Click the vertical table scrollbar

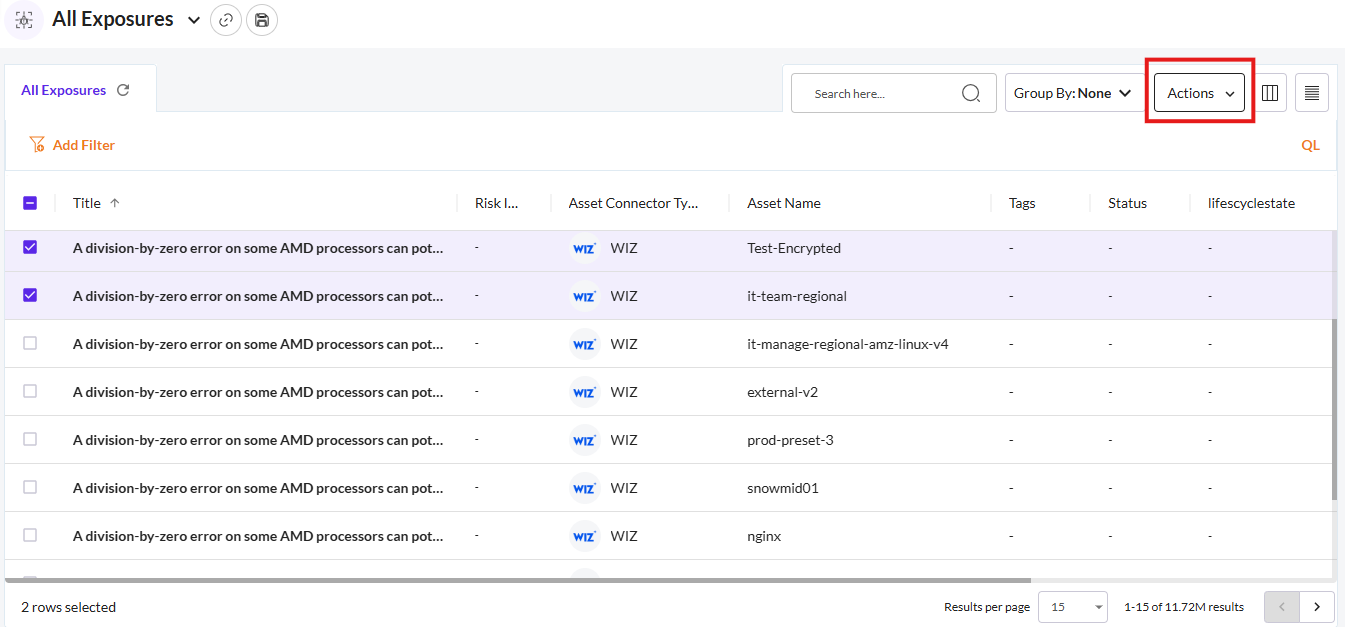(1334, 410)
